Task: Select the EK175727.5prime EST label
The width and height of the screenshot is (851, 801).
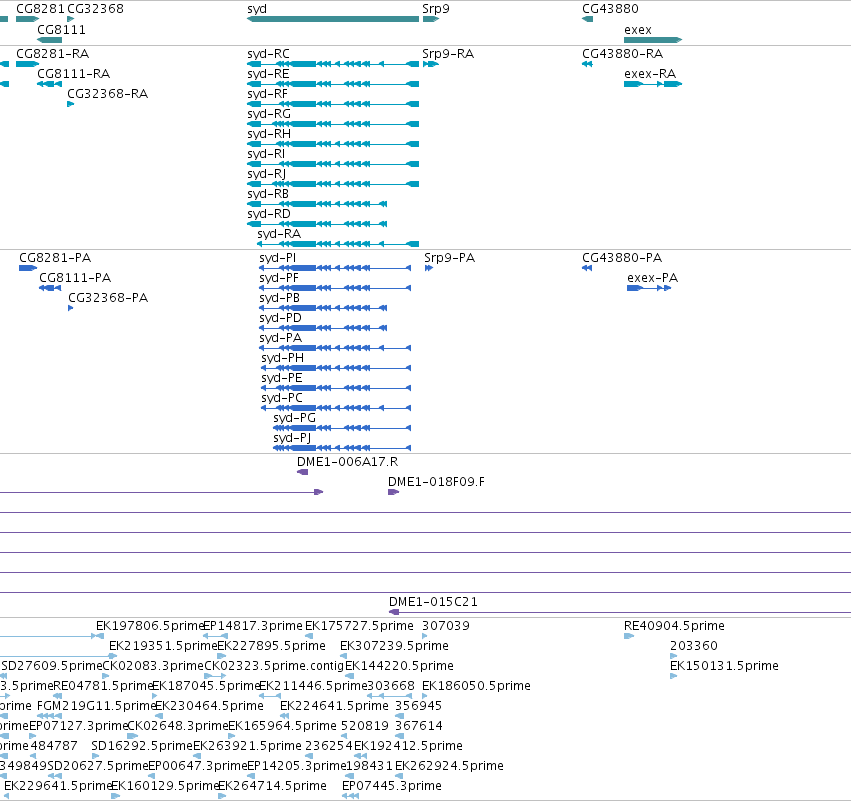Action: click(x=359, y=626)
